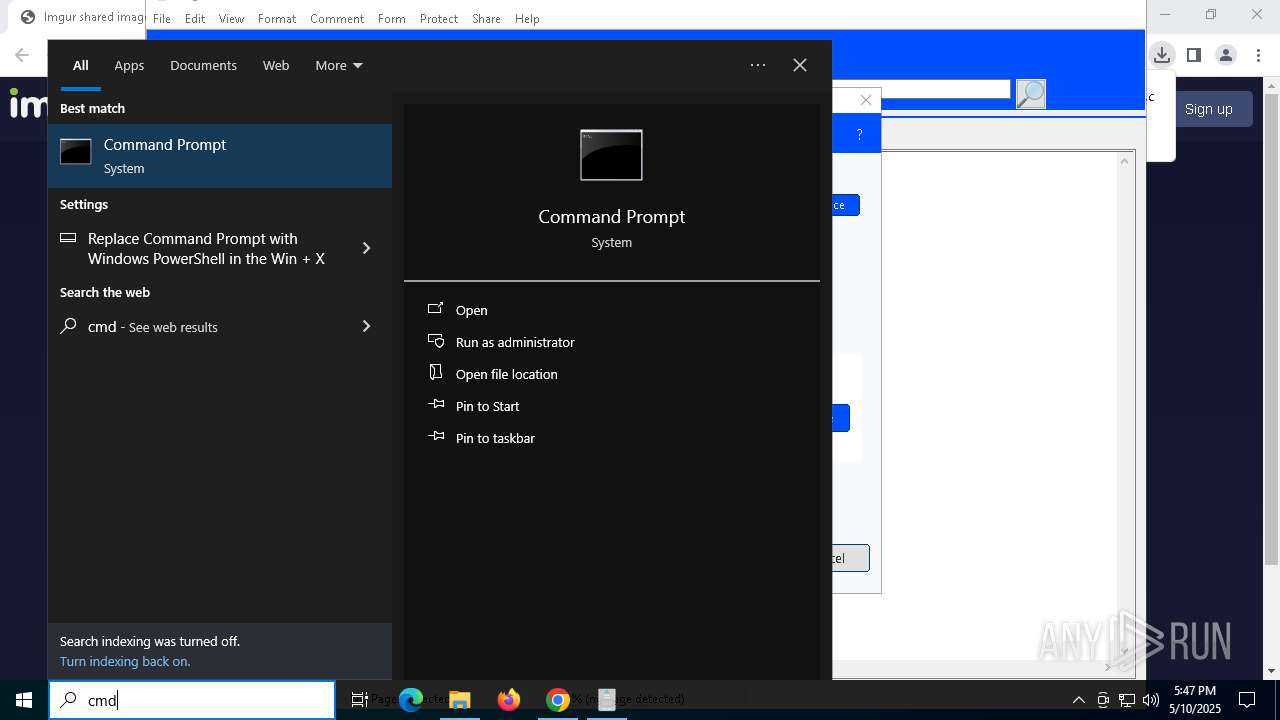The width and height of the screenshot is (1280, 720).
Task: Click the pin icon beside Pin to Start
Action: (435, 405)
